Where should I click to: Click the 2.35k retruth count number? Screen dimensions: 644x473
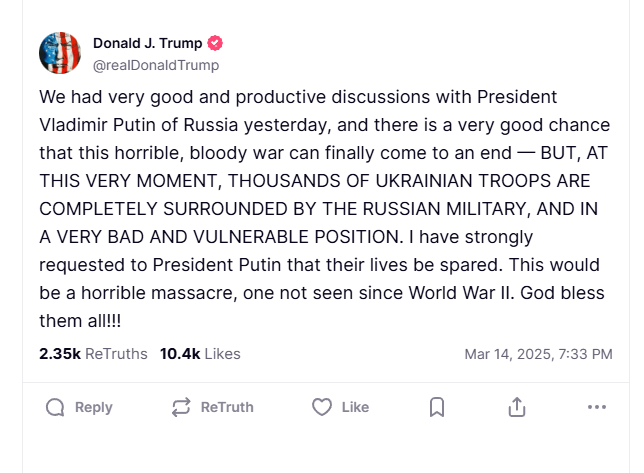(60, 354)
